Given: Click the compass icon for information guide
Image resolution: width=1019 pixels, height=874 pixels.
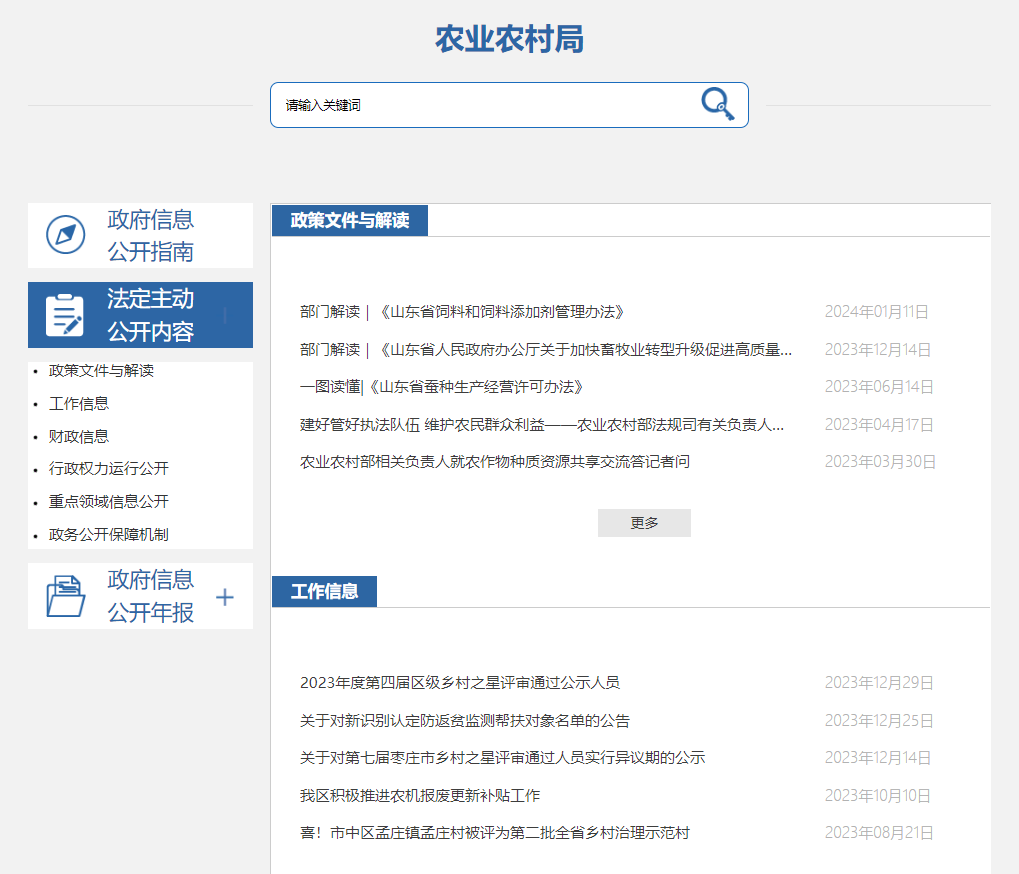Looking at the screenshot, I should (x=66, y=235).
